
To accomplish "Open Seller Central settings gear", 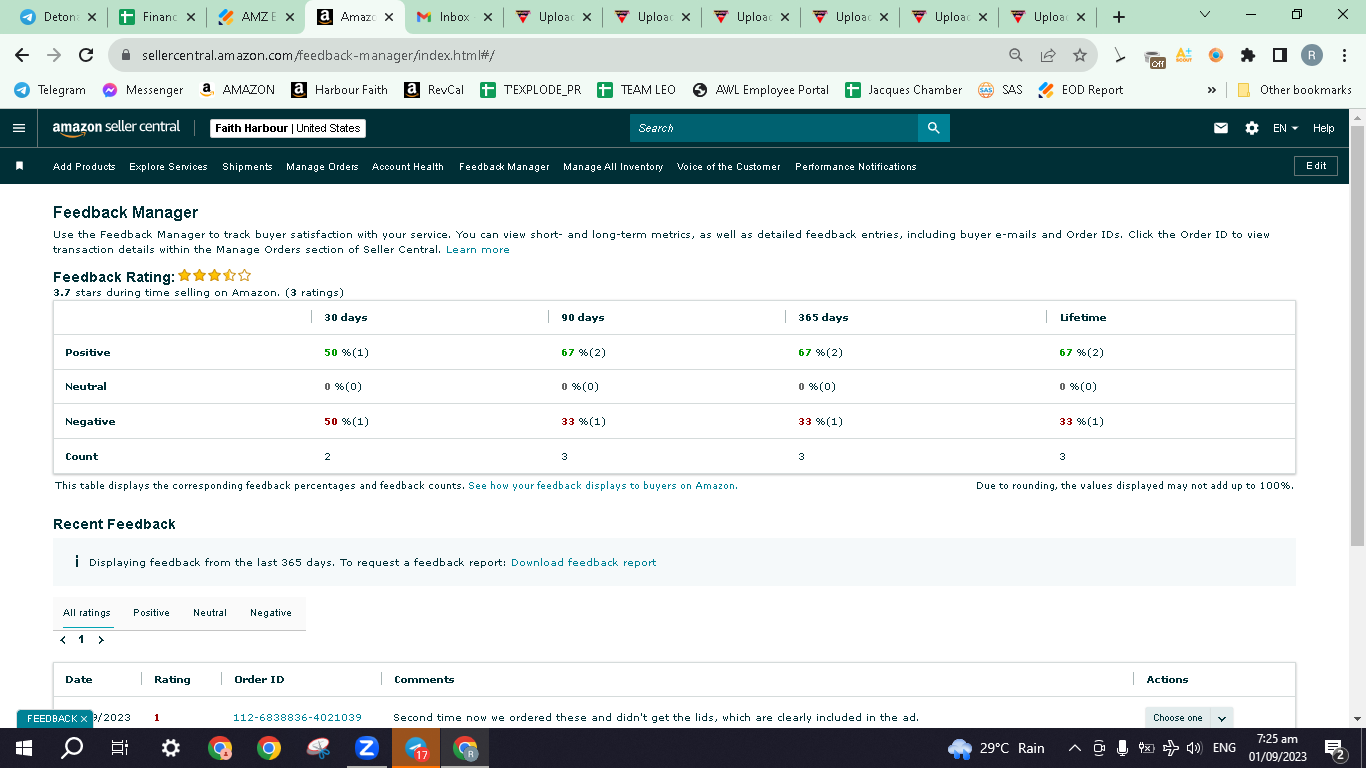I will coord(1252,128).
